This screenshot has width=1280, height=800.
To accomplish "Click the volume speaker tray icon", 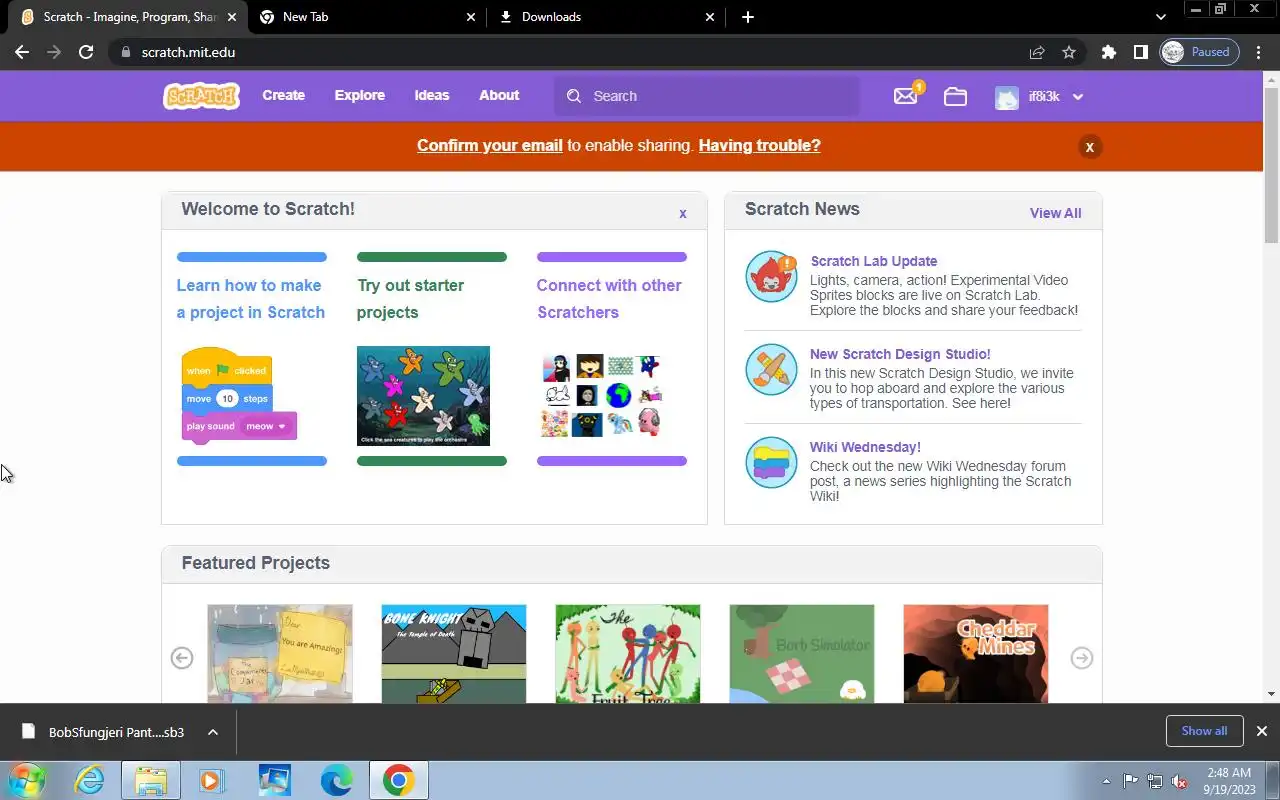I will [x=1179, y=781].
